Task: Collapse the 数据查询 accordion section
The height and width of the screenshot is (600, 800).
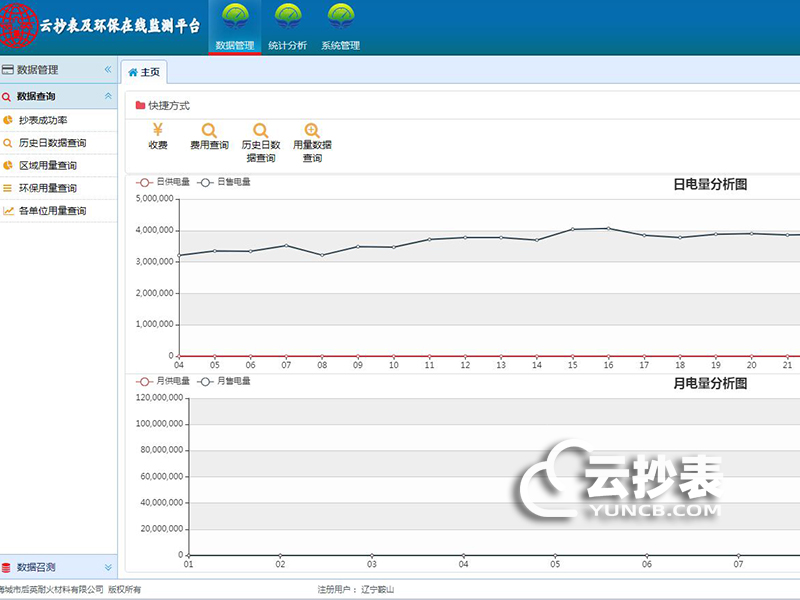Action: pyautogui.click(x=108, y=96)
